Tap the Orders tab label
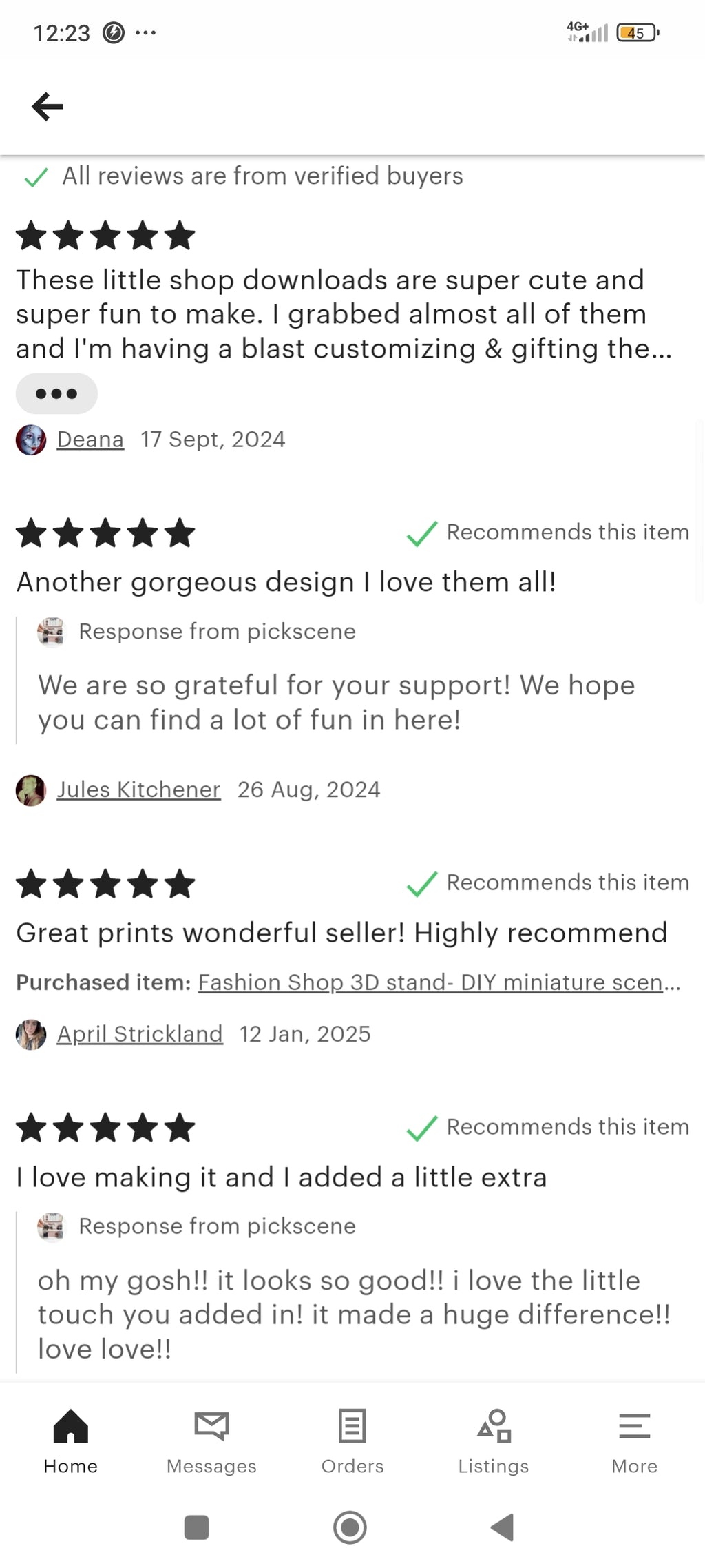 click(x=352, y=1466)
